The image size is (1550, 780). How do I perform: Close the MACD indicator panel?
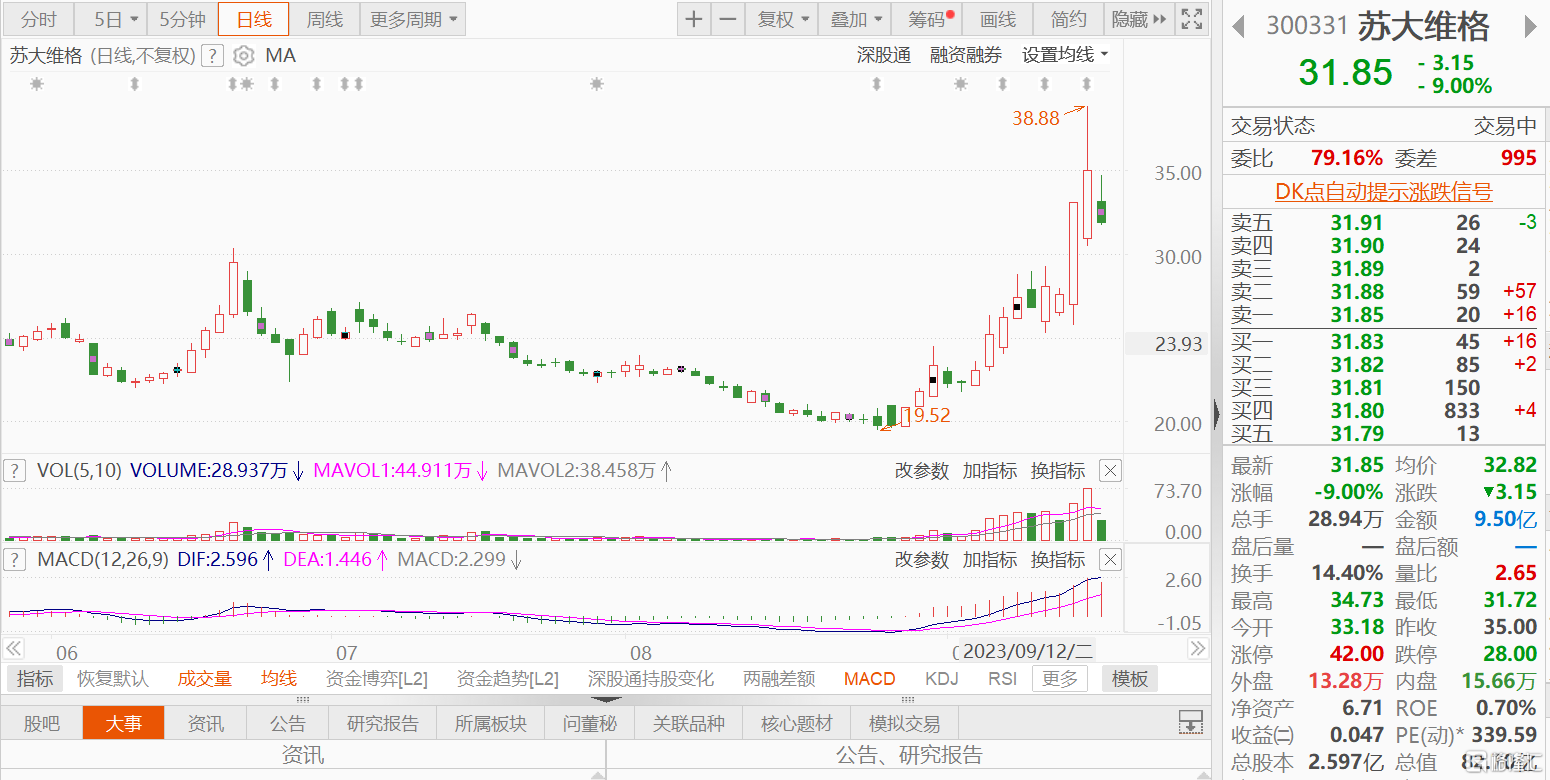[1110, 559]
